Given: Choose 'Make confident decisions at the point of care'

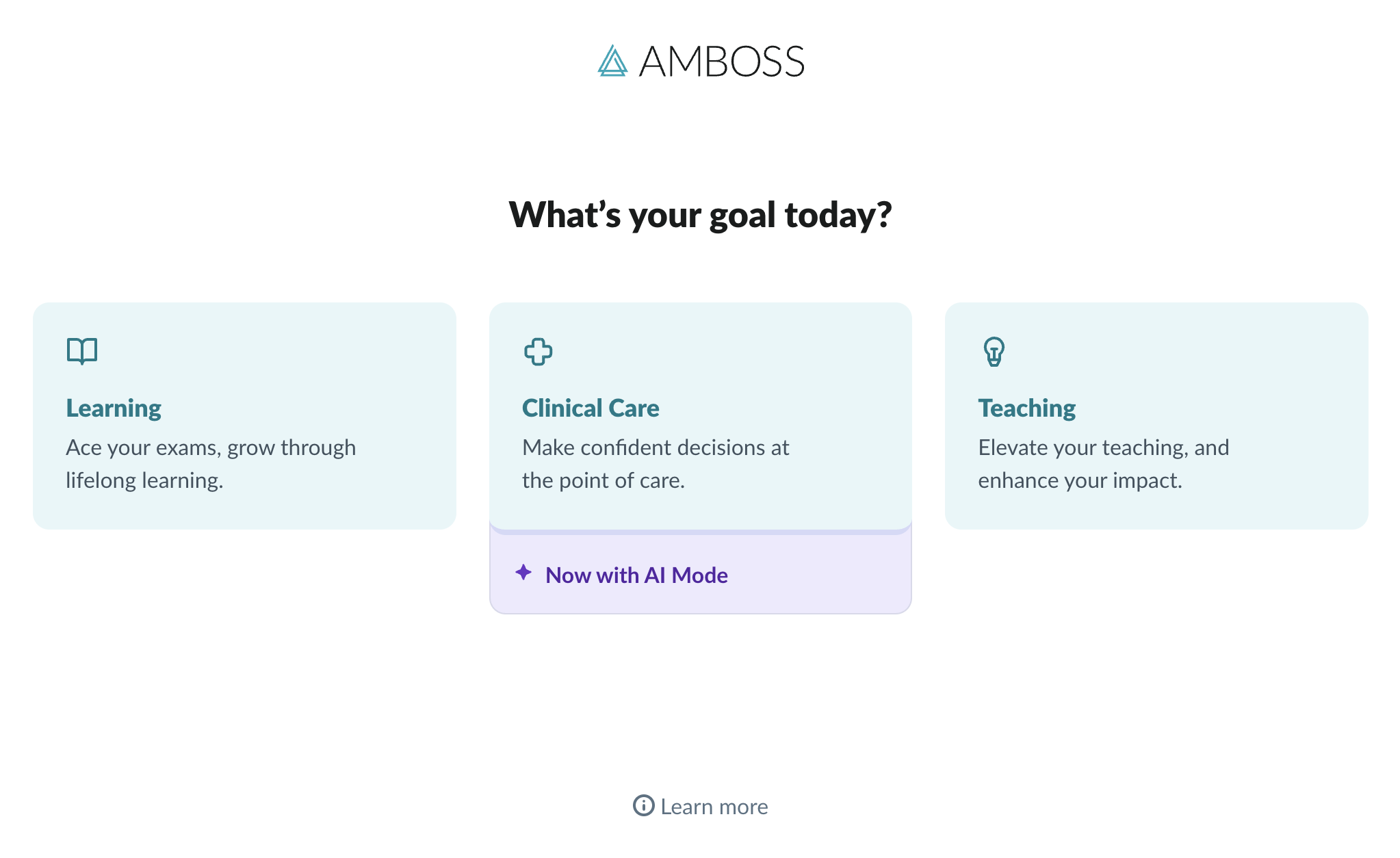Looking at the screenshot, I should 701,415.
